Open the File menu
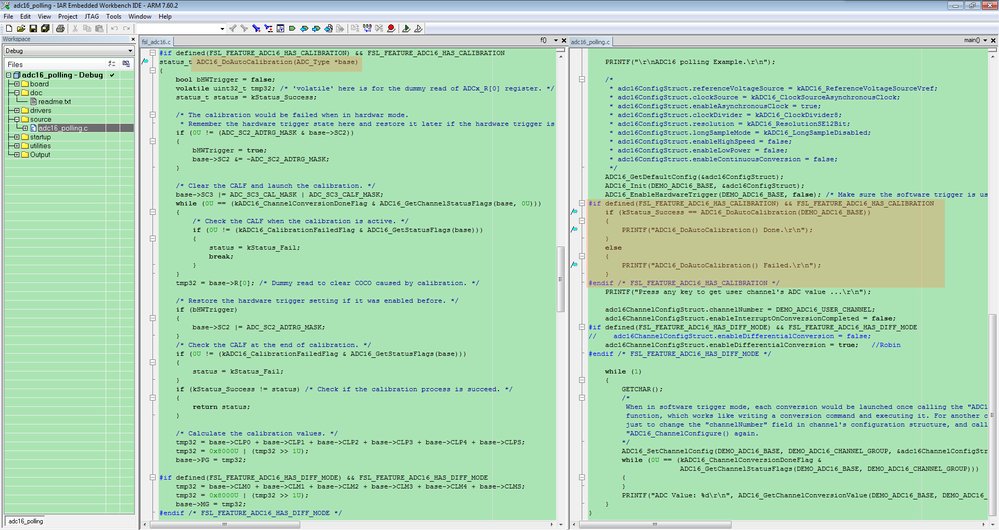This screenshot has width=999, height=530. 8,17
